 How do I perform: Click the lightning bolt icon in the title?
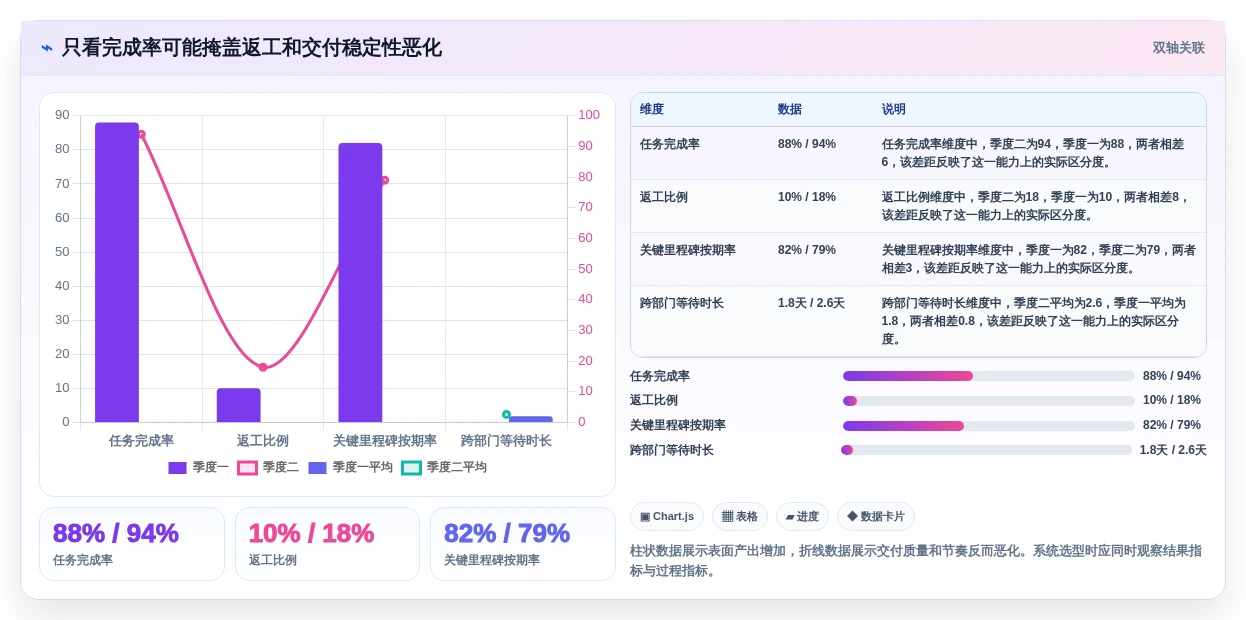[x=47, y=48]
